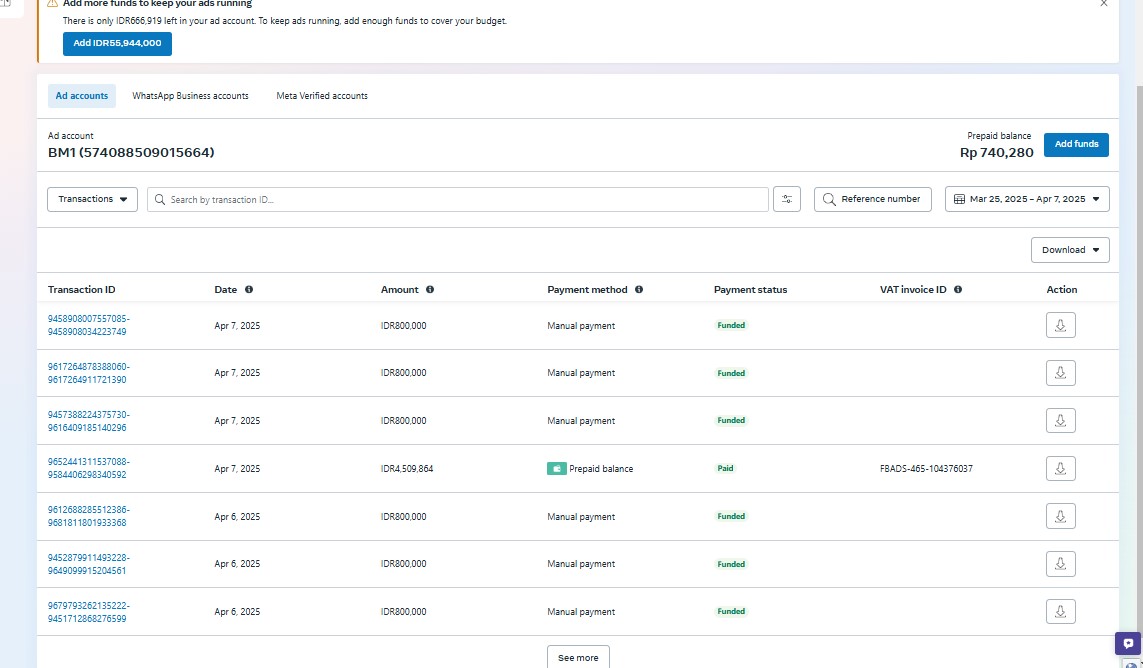
Task: Click the download icon in the last transaction row
Action: (1060, 611)
